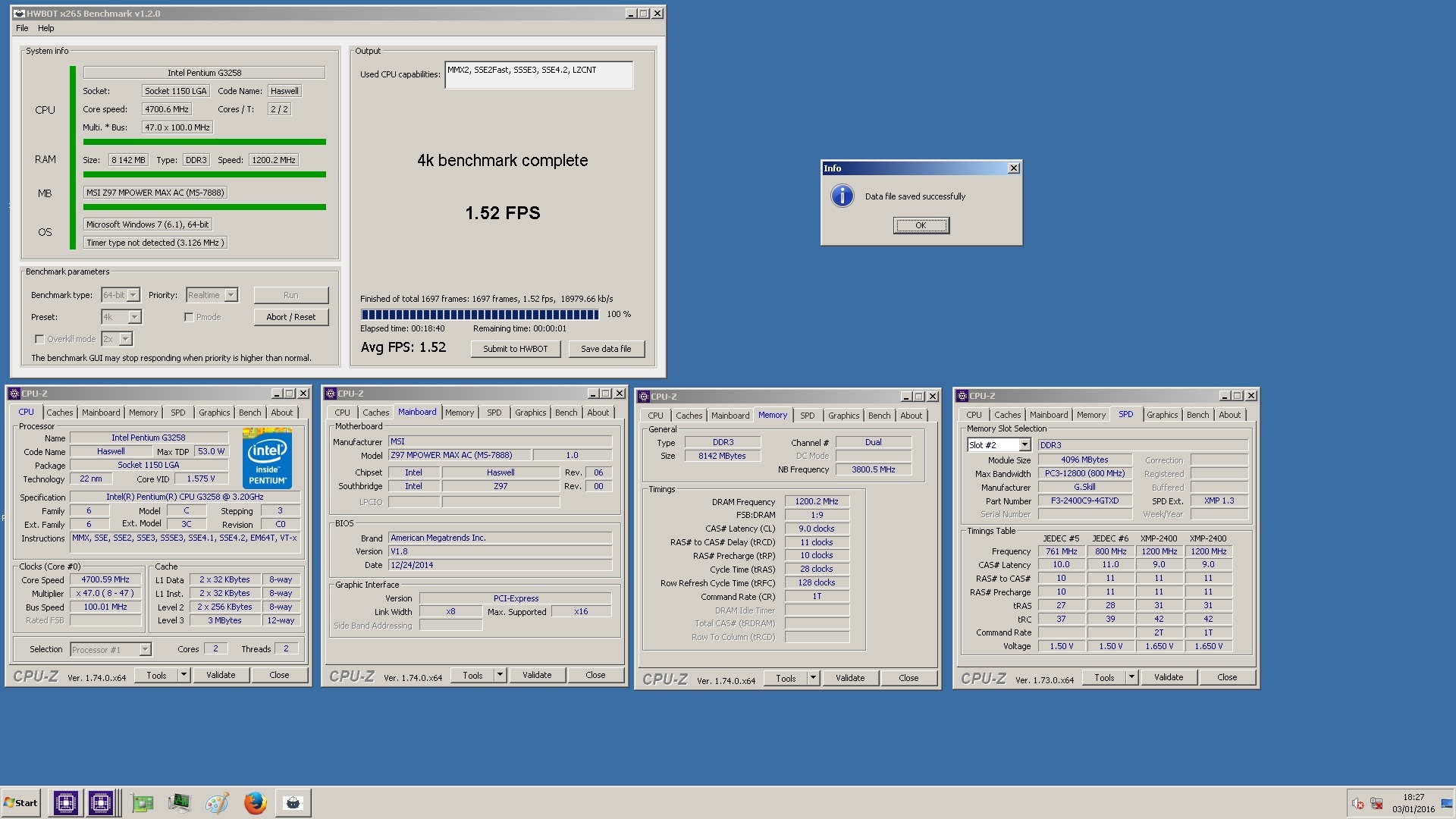Click the Used CPU capabilities text box
The image size is (1456, 819).
538,75
